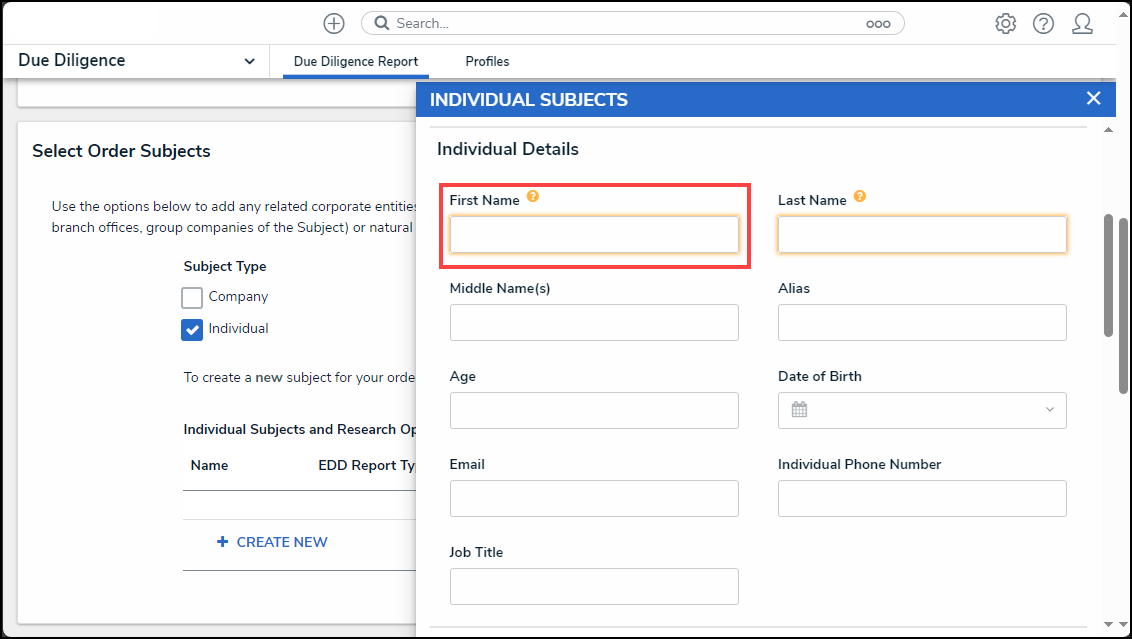Image resolution: width=1132 pixels, height=639 pixels.
Task: Open the help question mark icon
Action: click(1043, 24)
